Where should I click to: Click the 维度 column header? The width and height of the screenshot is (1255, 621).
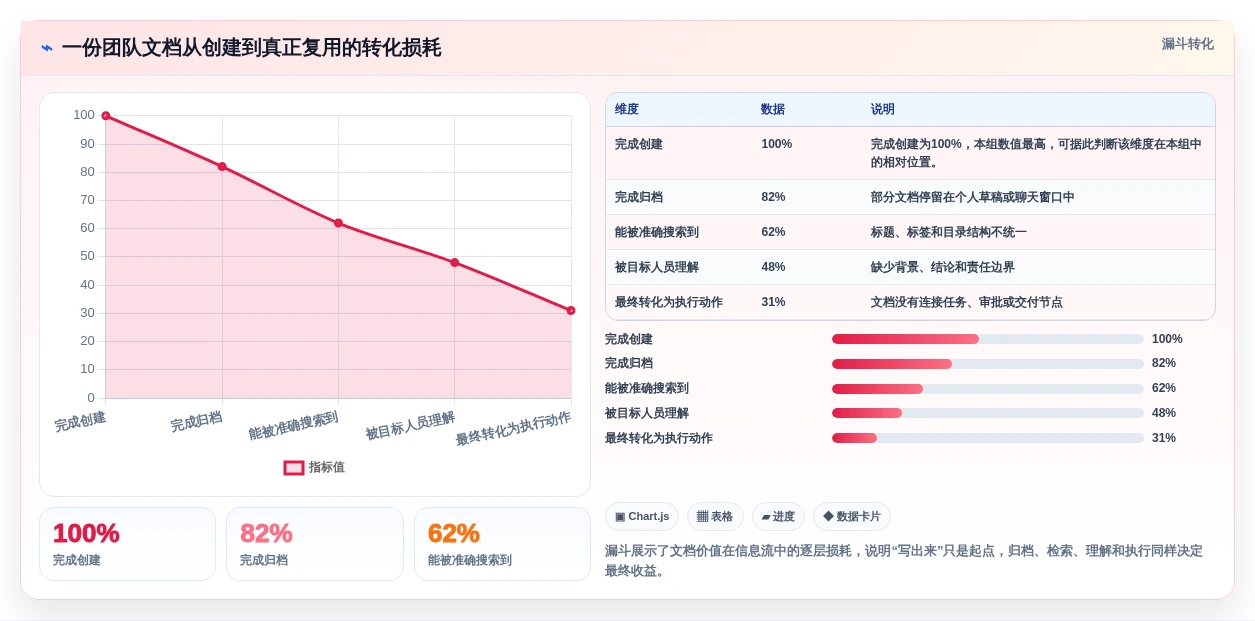pyautogui.click(x=627, y=110)
